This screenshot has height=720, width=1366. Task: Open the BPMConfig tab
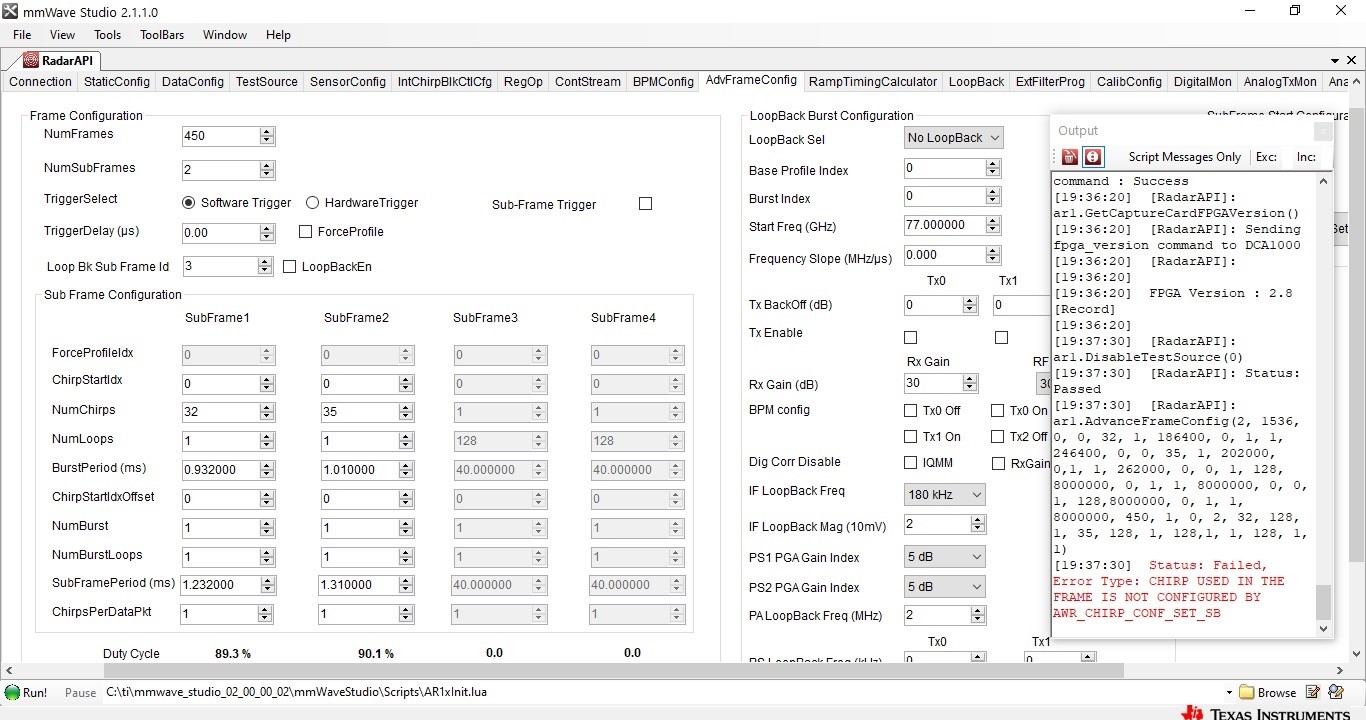coord(663,82)
